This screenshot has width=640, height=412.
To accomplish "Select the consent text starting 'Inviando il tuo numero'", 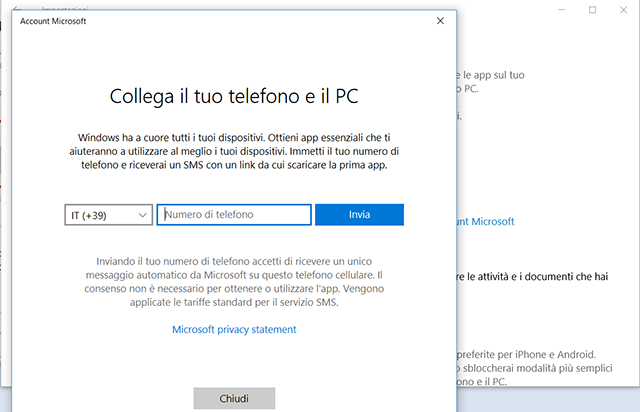I will (x=234, y=282).
